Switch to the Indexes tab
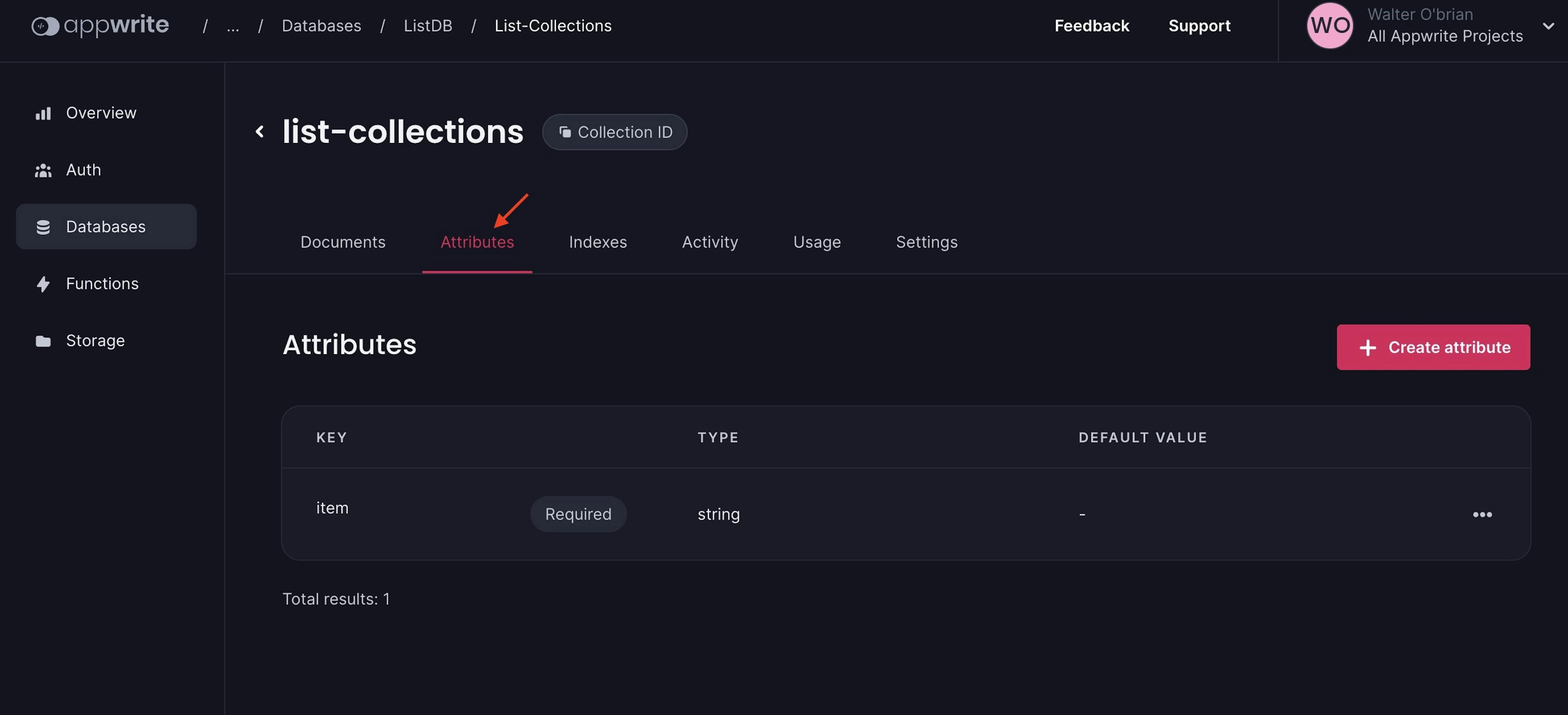Image resolution: width=1568 pixels, height=715 pixels. pyautogui.click(x=598, y=242)
